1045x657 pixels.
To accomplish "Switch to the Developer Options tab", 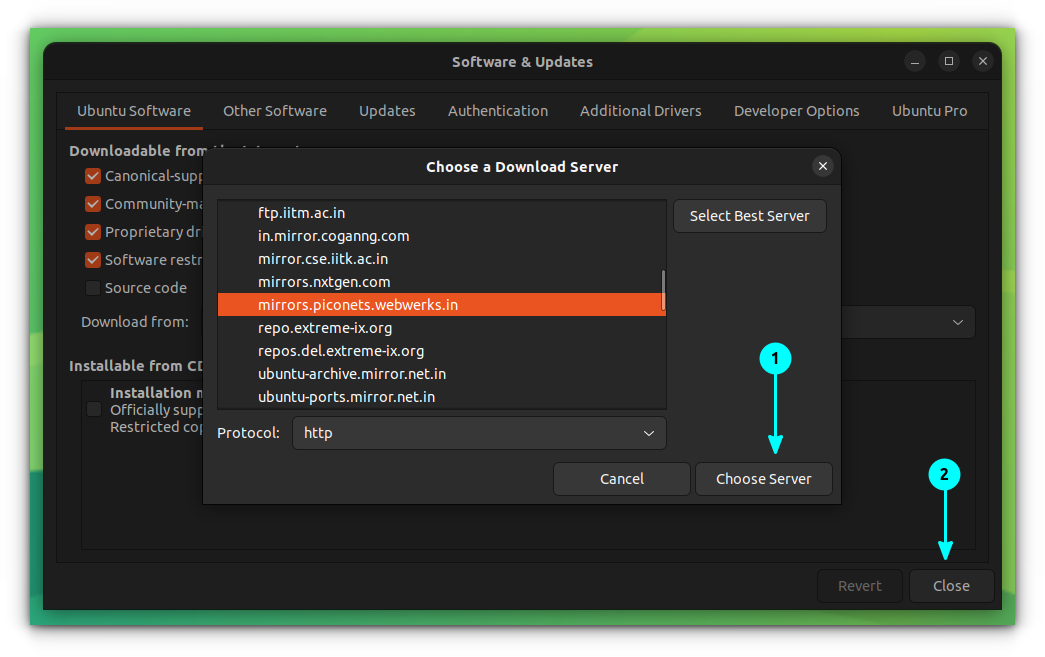I will pos(796,111).
